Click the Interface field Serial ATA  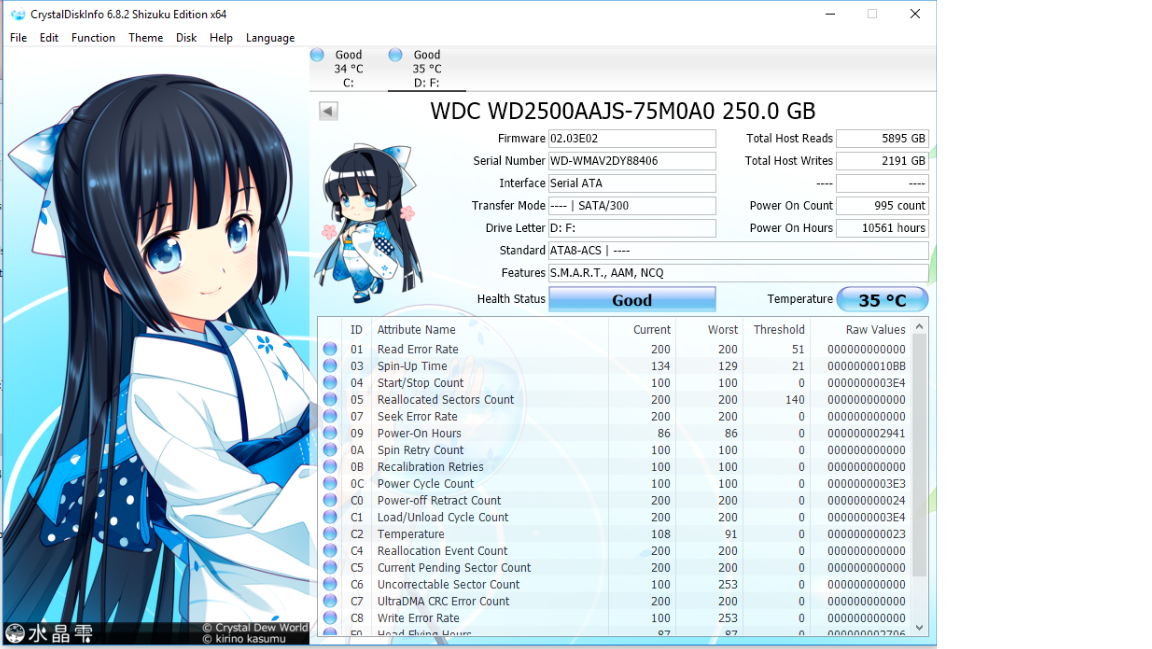(x=632, y=183)
